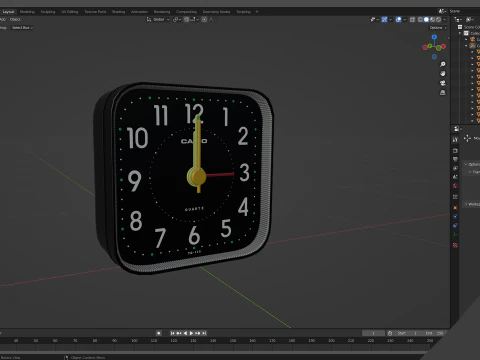Open the Global transform orientation dropdown

[158, 19]
